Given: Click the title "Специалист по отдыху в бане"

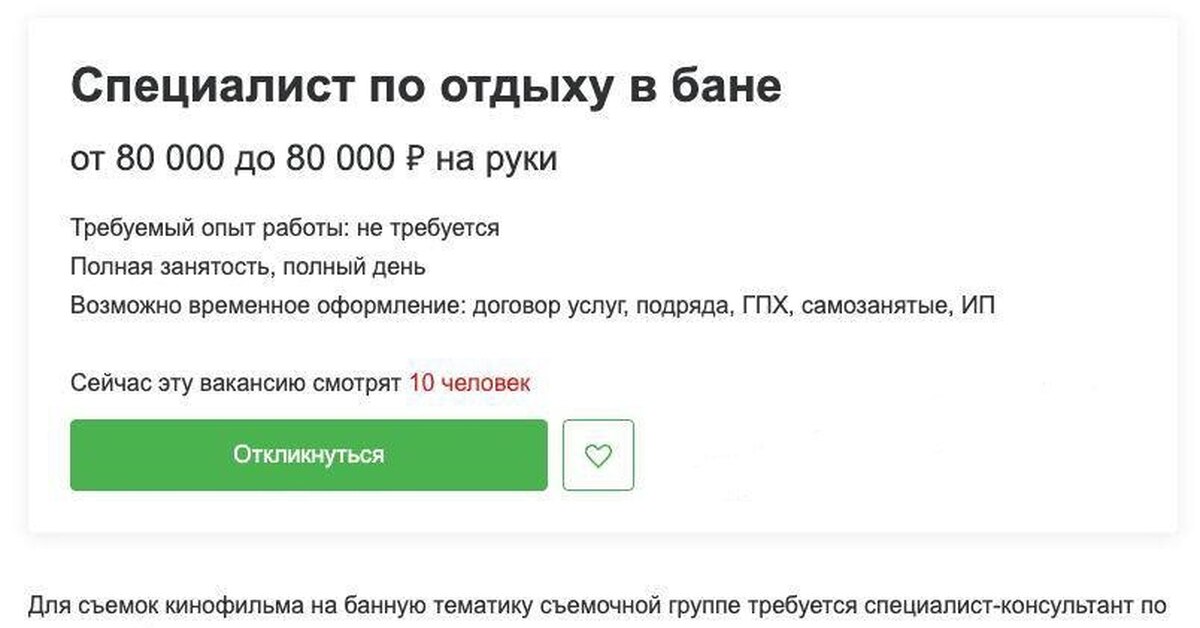Looking at the screenshot, I should coord(426,88).
